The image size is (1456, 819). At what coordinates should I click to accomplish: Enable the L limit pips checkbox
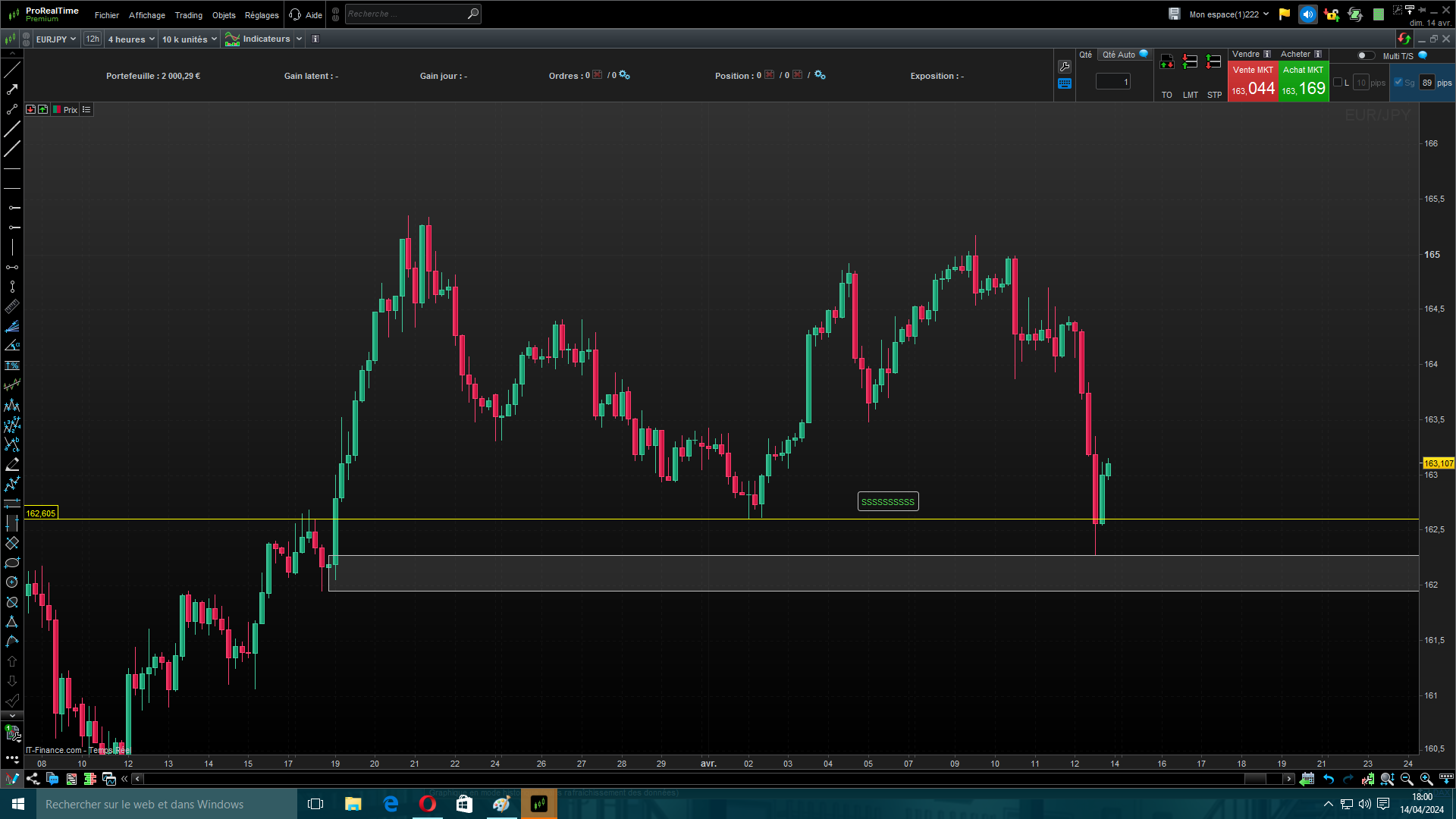pos(1338,83)
